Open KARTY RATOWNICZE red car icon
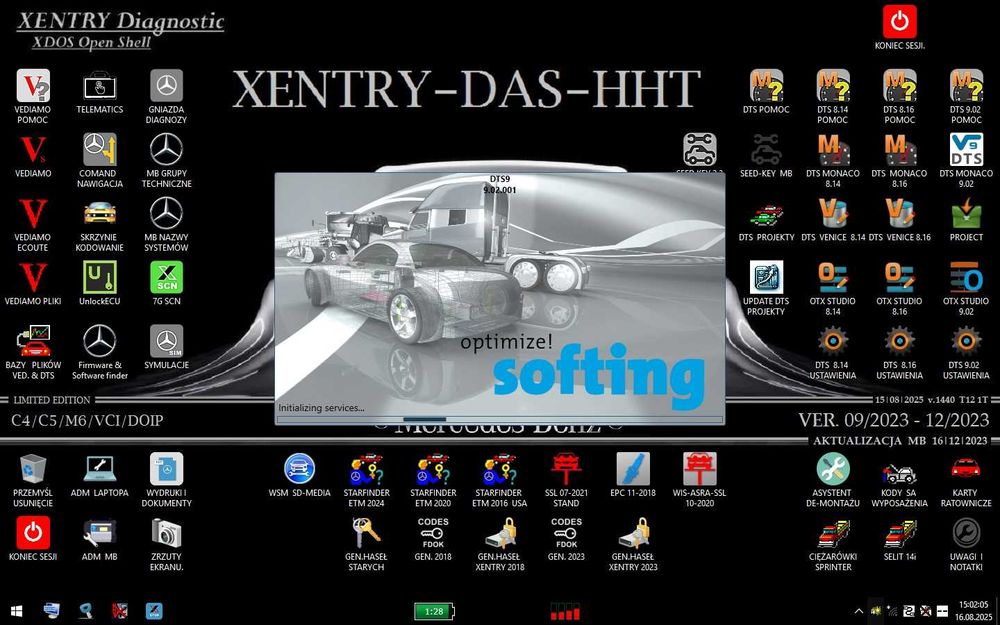The width and height of the screenshot is (1000, 625). [x=966, y=469]
